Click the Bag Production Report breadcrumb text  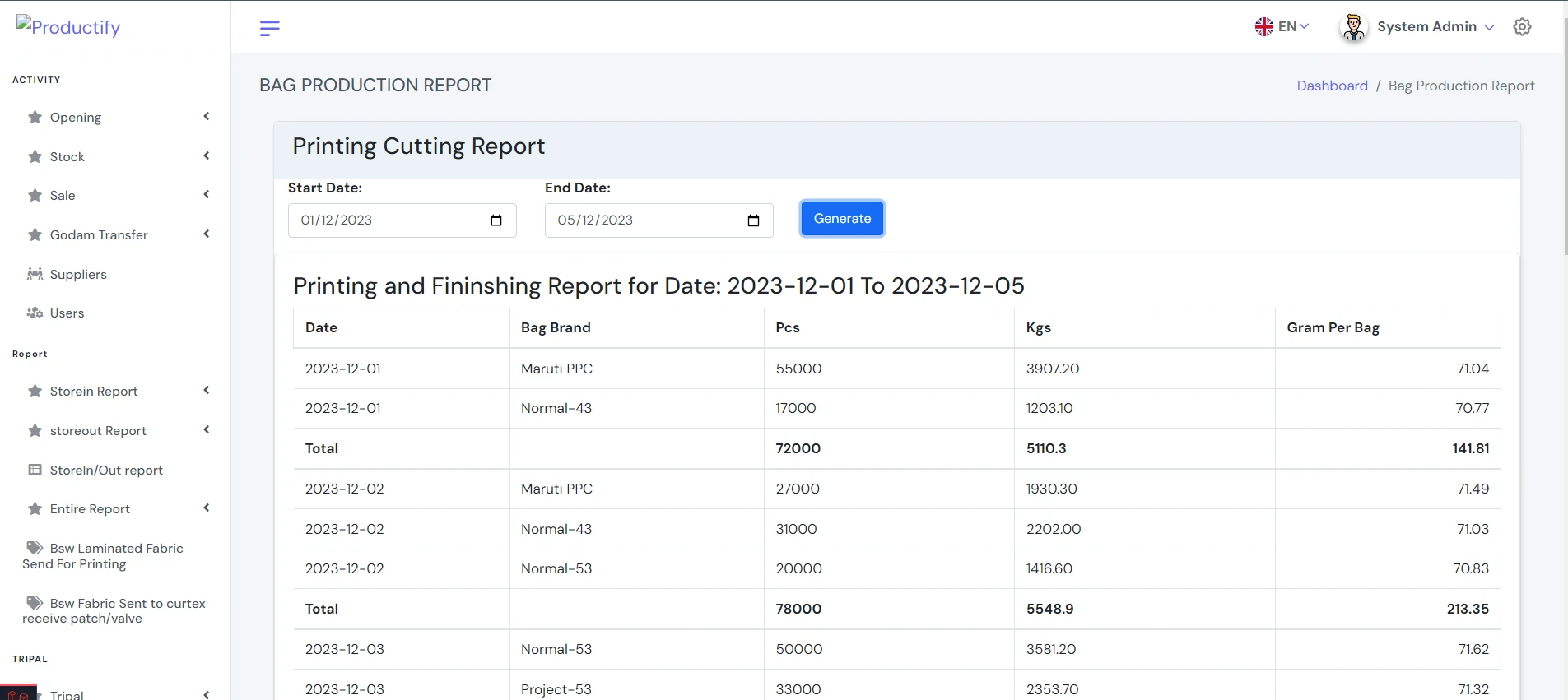[1461, 86]
